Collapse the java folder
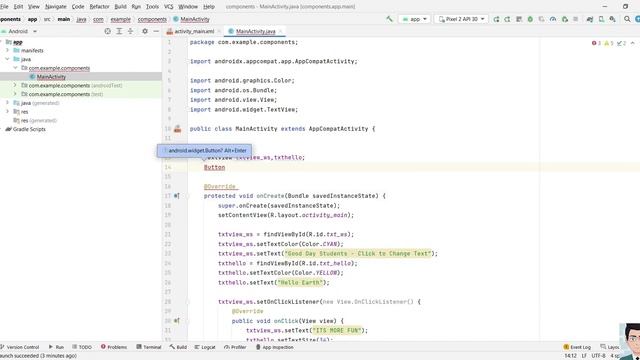Viewport: 640px width, 360px height. pyautogui.click(x=7, y=59)
